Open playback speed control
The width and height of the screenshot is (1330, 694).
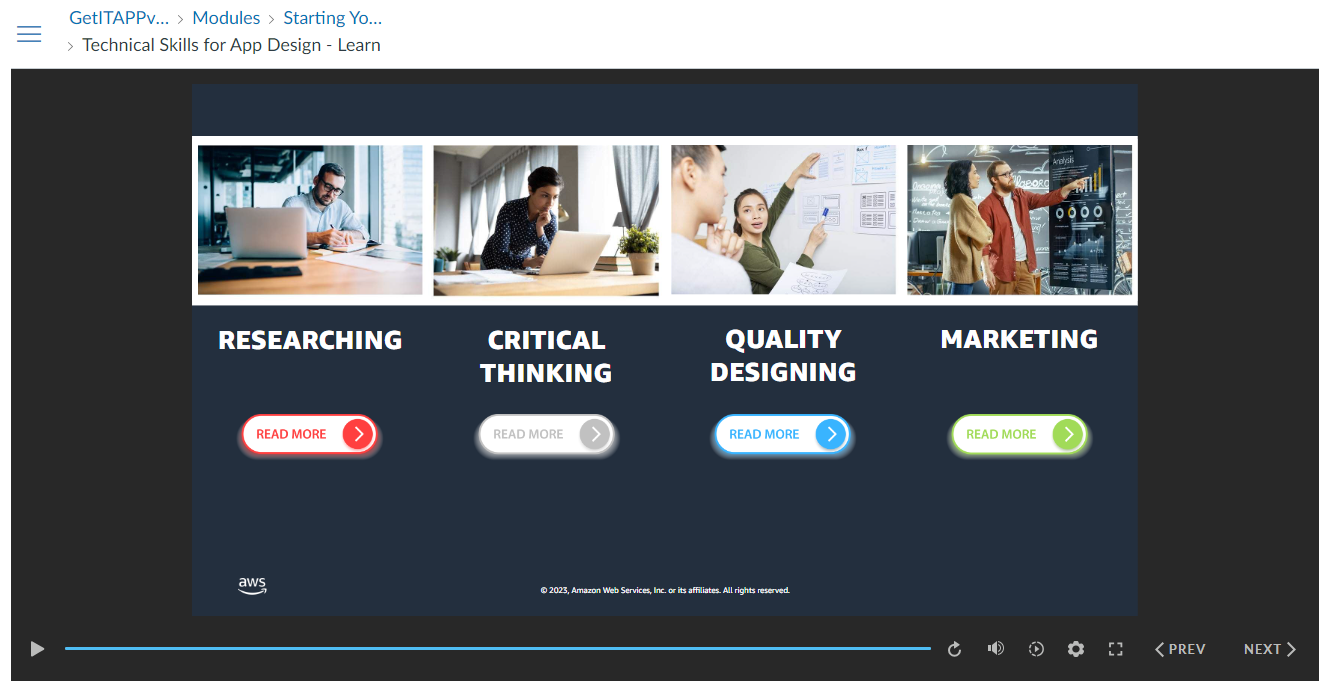click(1036, 649)
